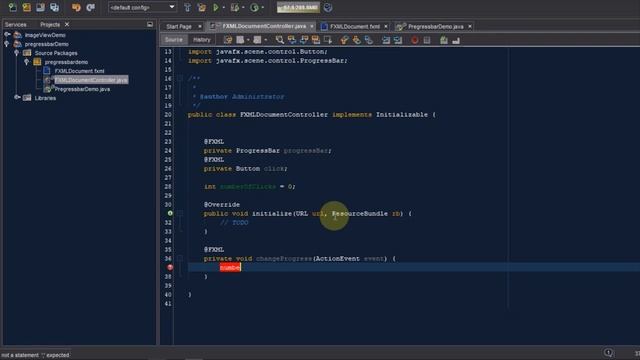The height and width of the screenshot is (360, 640).
Task: Click the editor Forward navigation icon
Action: point(257,40)
